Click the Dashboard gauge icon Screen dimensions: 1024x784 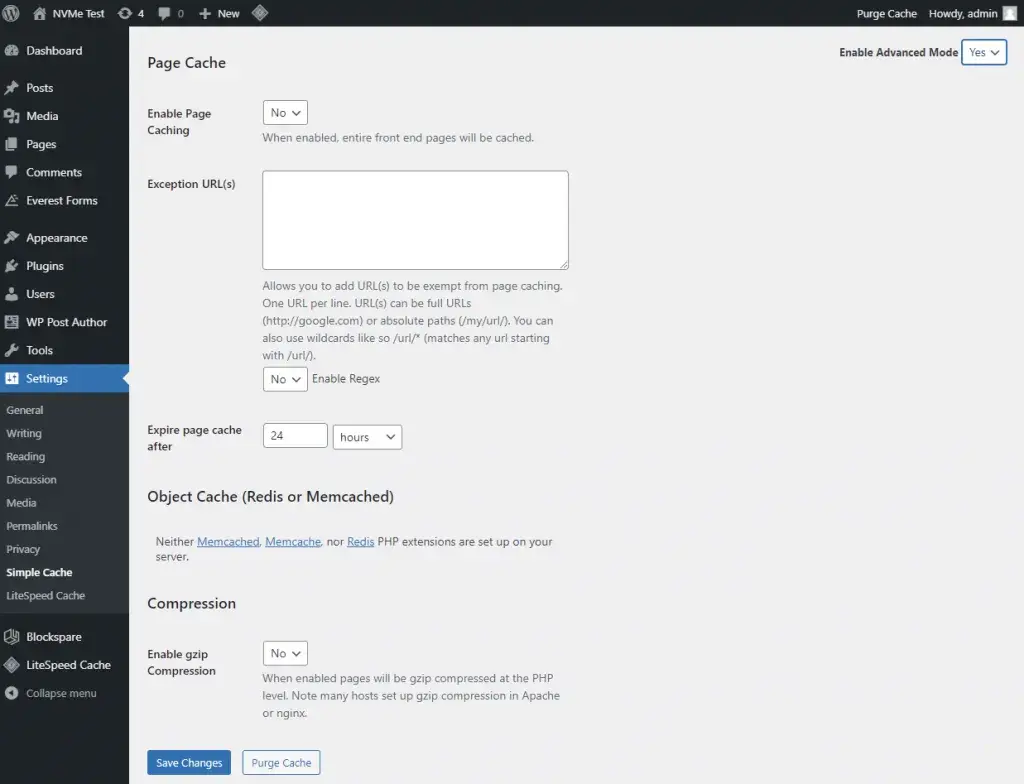tap(11, 50)
